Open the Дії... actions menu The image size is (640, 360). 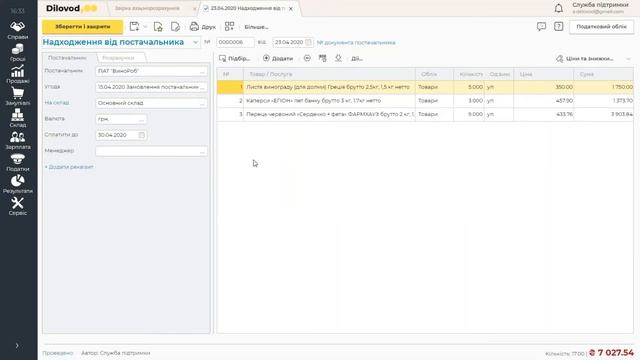point(357,59)
